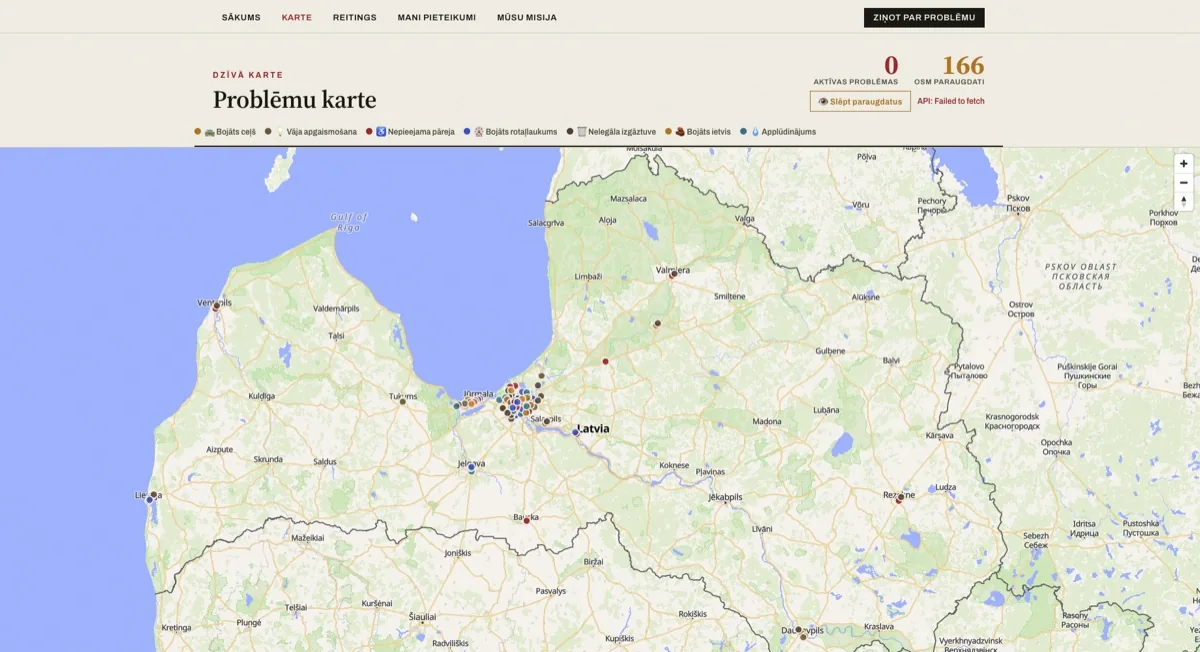Image resolution: width=1200 pixels, height=652 pixels.
Task: Zoom in on the map
Action: (1184, 164)
